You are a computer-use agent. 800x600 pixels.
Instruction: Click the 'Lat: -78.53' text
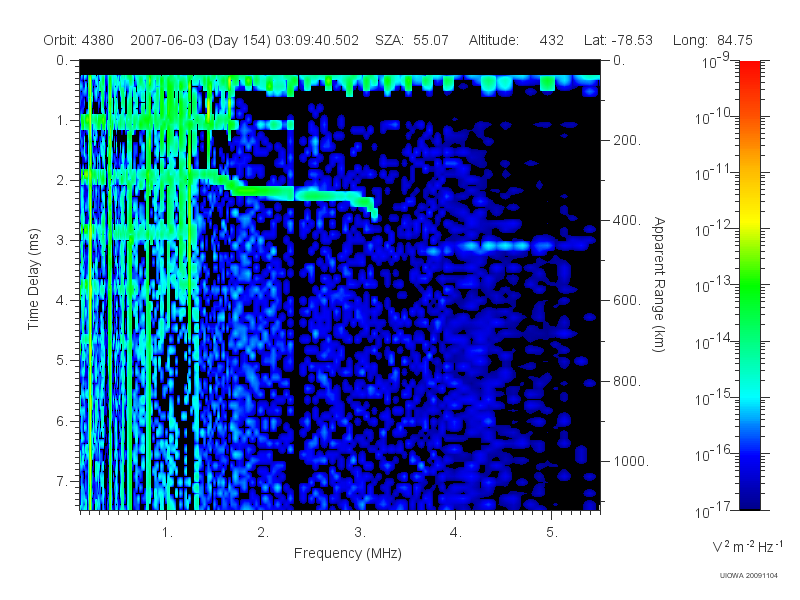618,40
